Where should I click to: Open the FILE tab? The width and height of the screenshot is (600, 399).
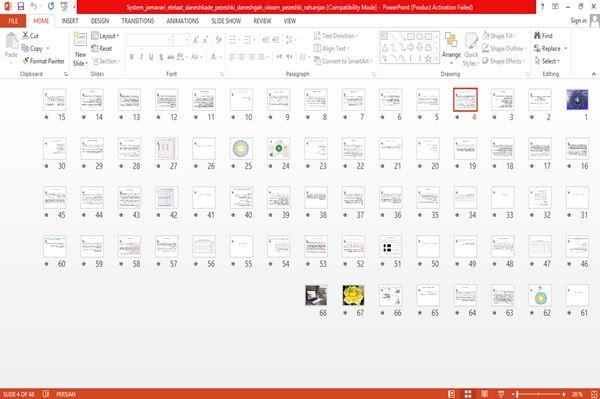pyautogui.click(x=13, y=21)
